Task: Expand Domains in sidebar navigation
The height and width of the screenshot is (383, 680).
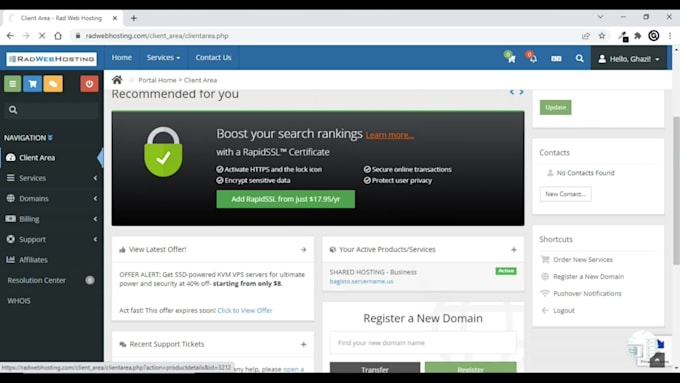Action: pos(52,198)
